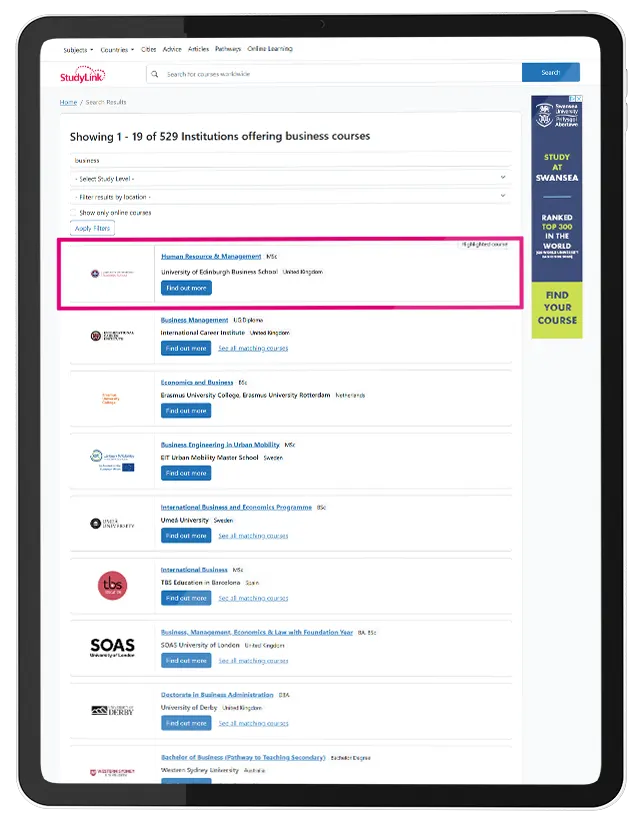Click the TBS Education red logo
Viewport: 638px width, 822px height.
click(x=112, y=586)
